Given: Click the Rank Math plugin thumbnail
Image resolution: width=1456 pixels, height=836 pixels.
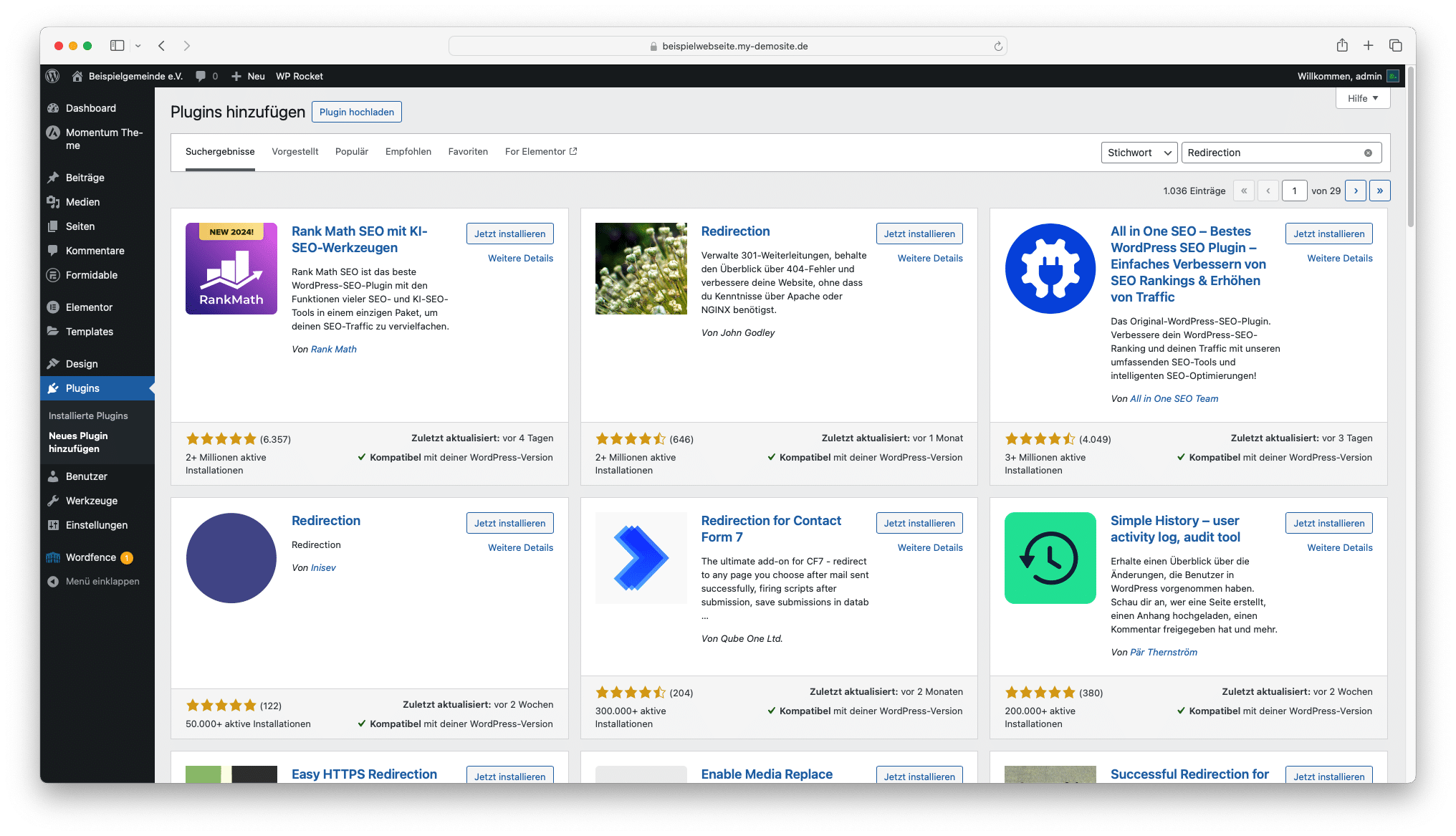Looking at the screenshot, I should tap(231, 269).
